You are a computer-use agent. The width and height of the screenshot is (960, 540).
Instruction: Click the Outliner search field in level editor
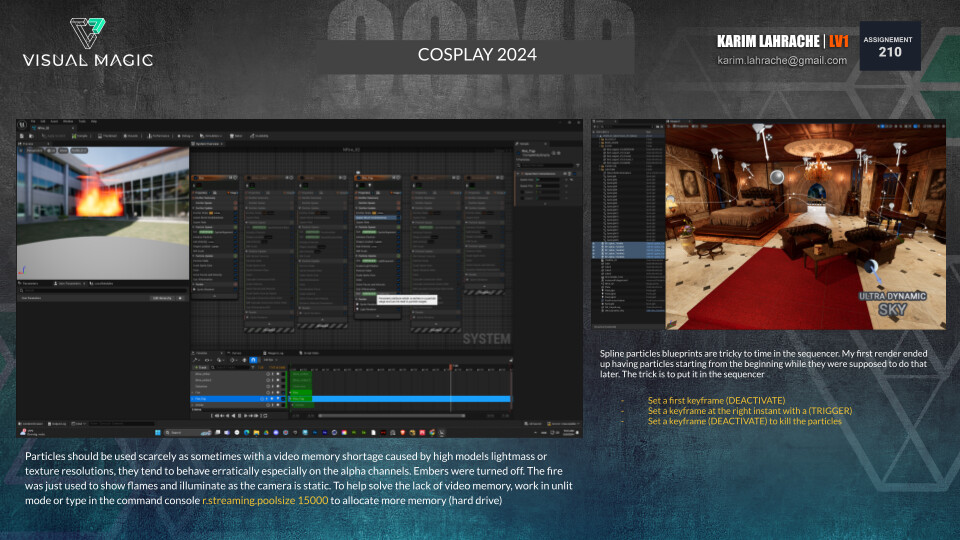628,127
